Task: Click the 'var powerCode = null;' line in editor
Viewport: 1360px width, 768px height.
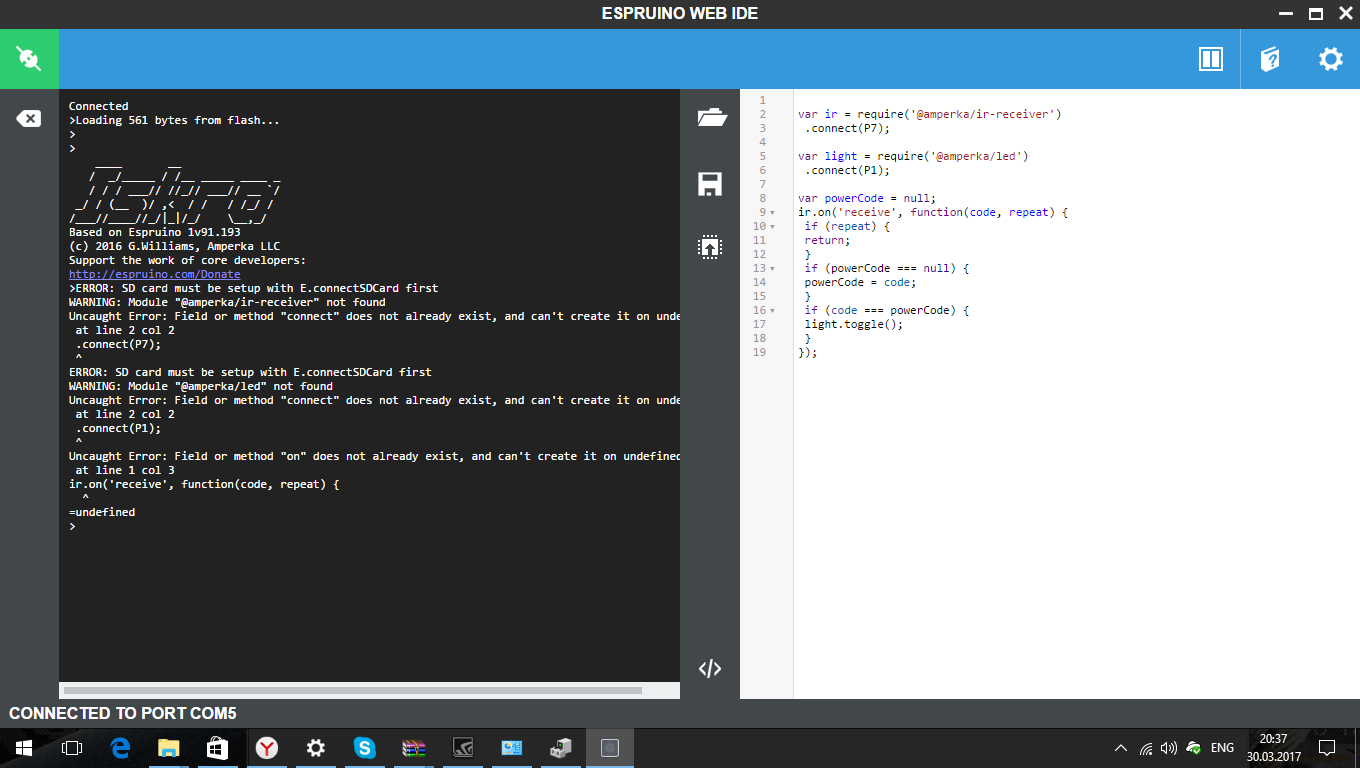Action: 867,198
